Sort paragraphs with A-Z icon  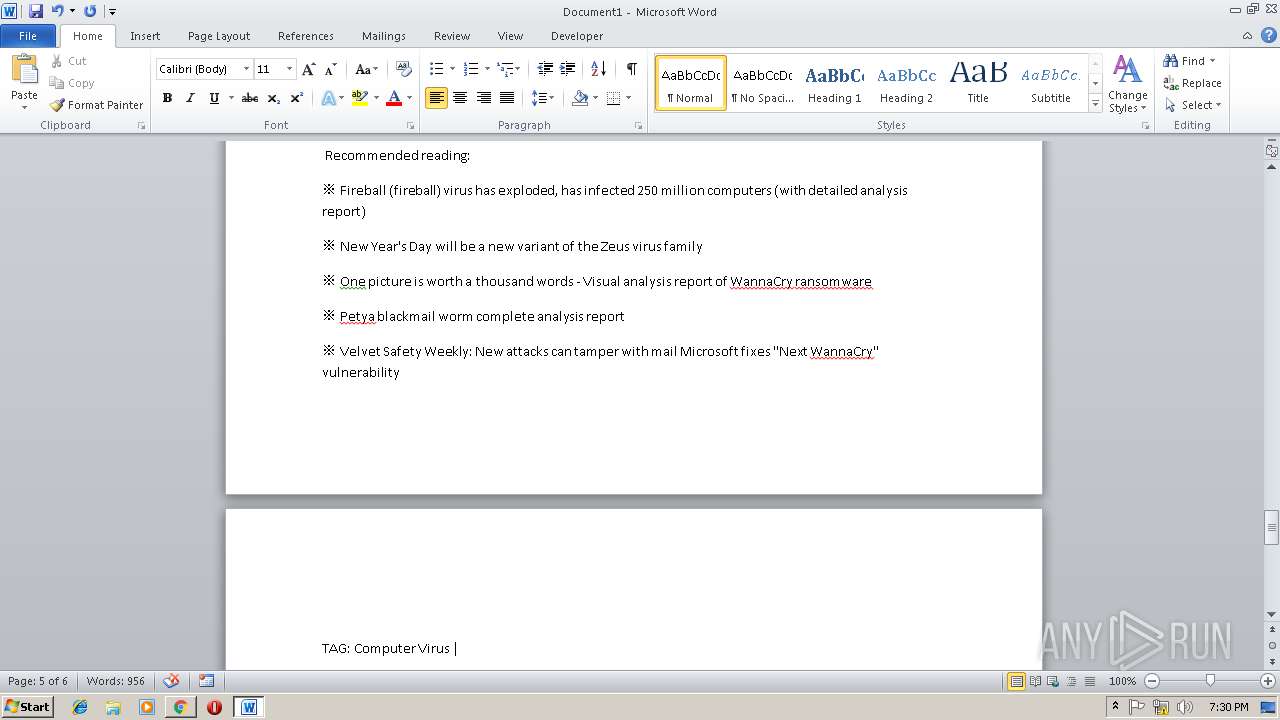click(x=598, y=69)
